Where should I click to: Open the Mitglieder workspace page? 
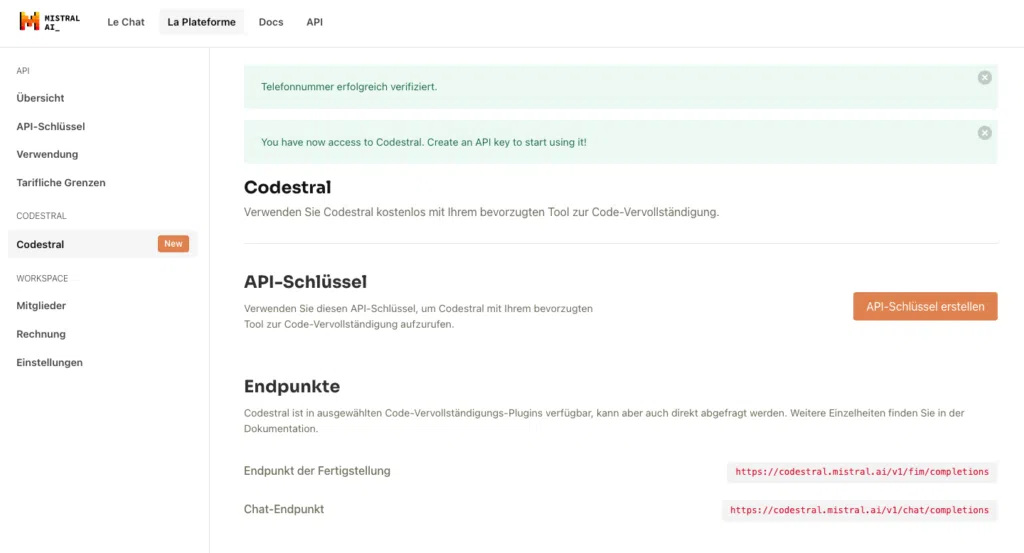41,306
